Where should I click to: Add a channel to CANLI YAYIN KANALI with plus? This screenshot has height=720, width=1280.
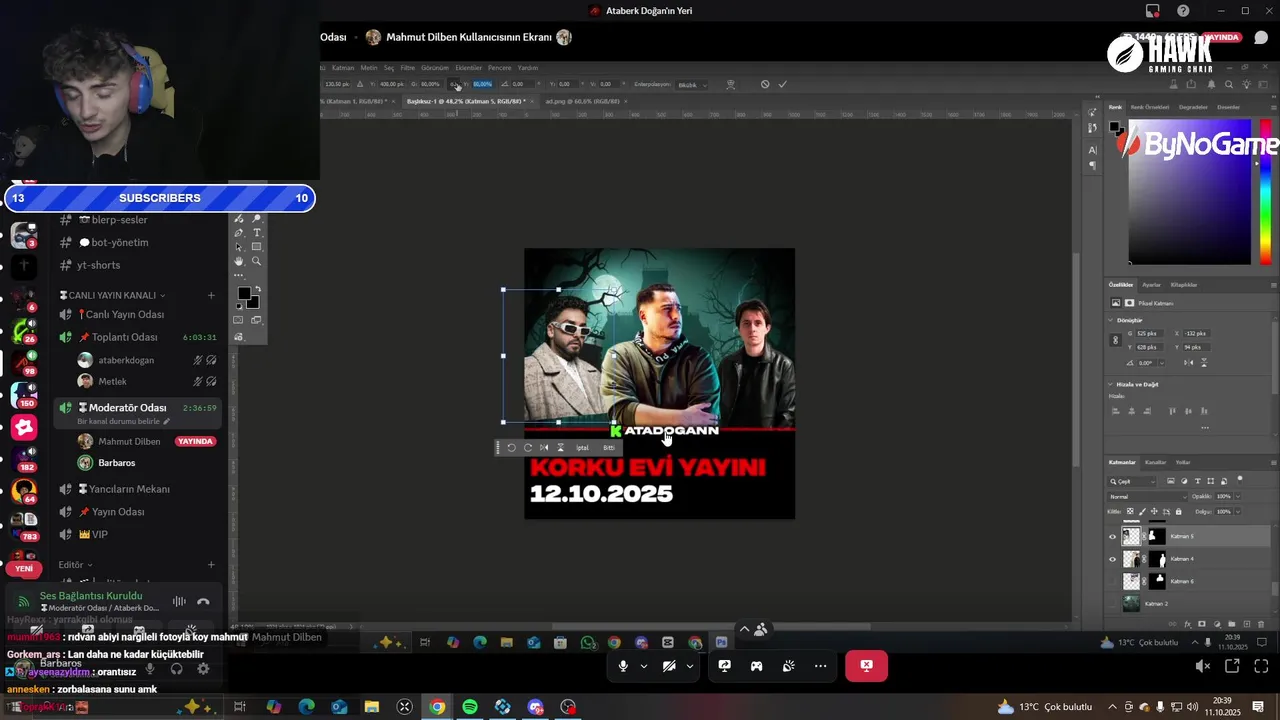[x=211, y=295]
